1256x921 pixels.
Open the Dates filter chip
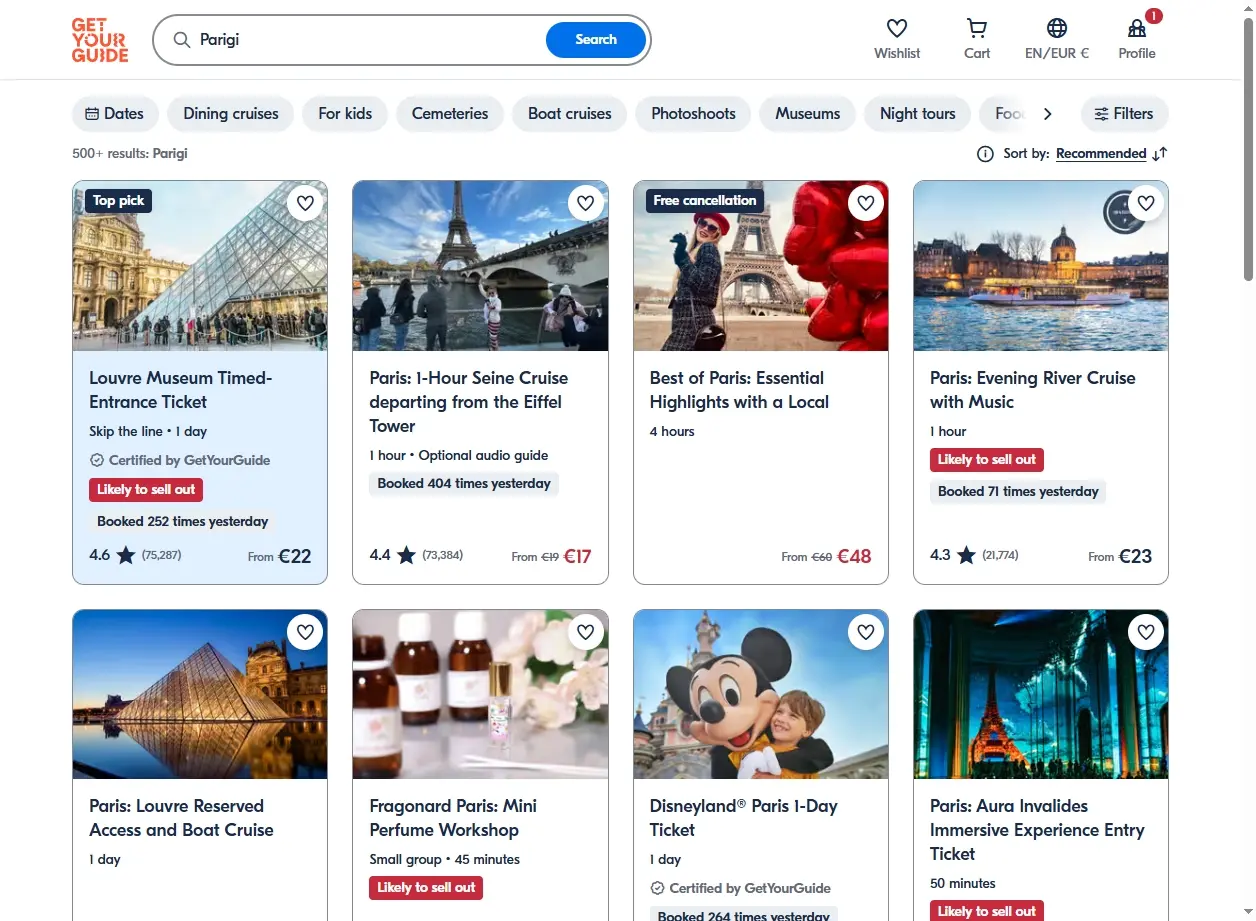coord(115,113)
